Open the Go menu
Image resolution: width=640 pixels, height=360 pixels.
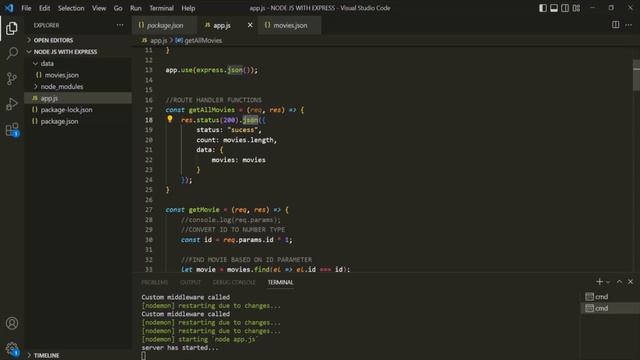[118, 8]
